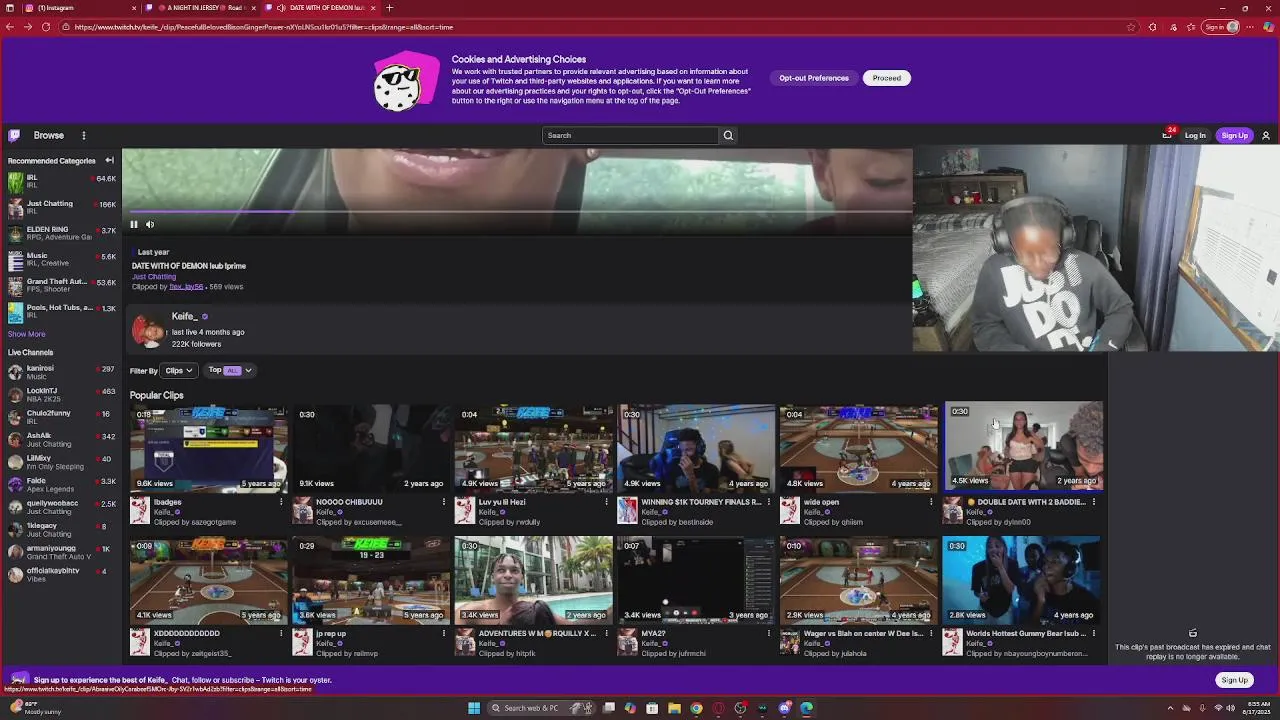Screen dimensions: 1280x720
Task: Click the Log In button
Action: pyautogui.click(x=1195, y=135)
